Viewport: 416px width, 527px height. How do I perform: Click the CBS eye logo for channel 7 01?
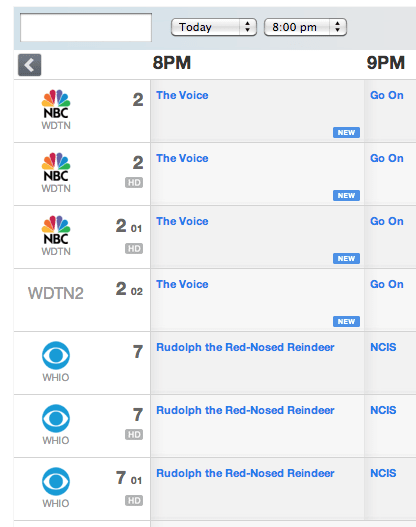(56, 488)
